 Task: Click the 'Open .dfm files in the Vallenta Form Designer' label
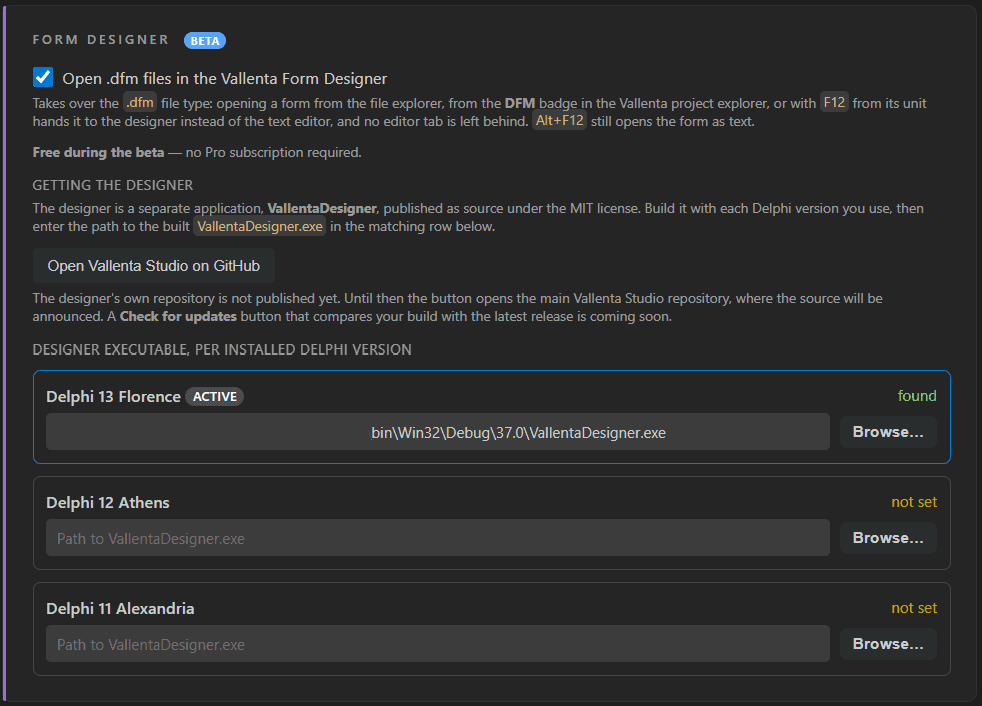click(225, 79)
